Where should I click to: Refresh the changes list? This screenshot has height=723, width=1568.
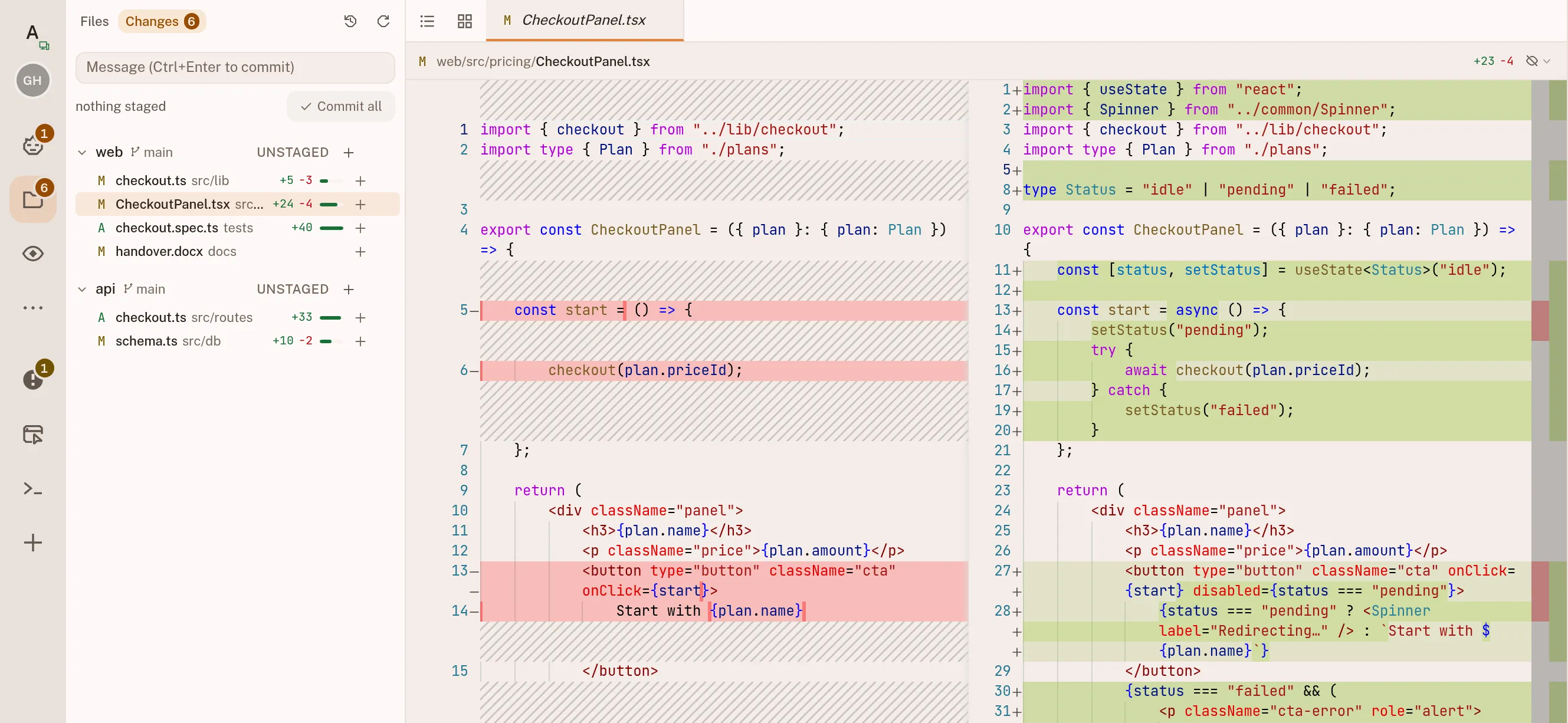point(383,21)
